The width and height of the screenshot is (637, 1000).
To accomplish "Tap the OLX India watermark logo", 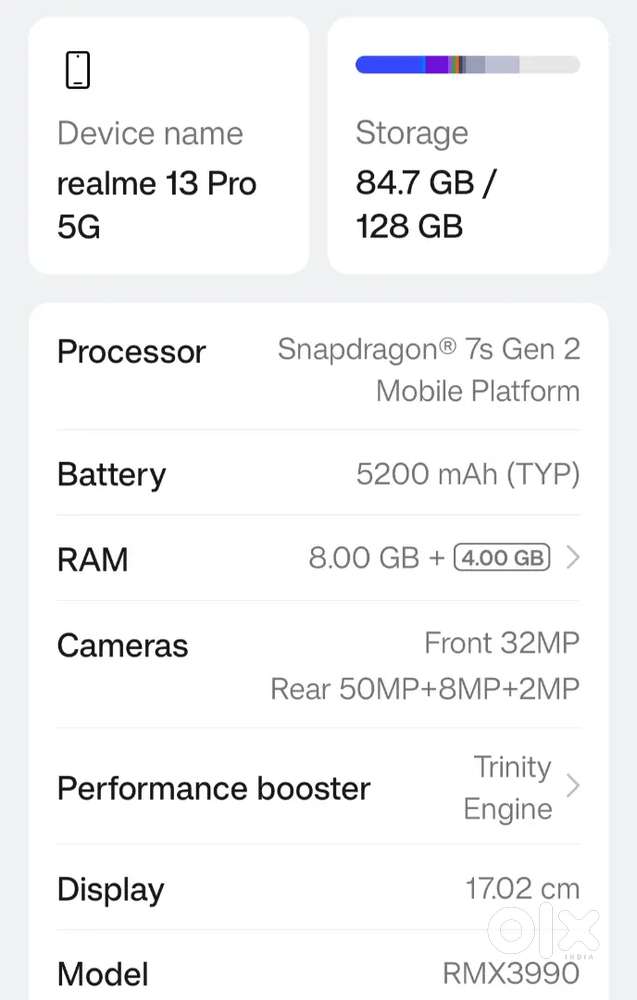I will tap(544, 930).
